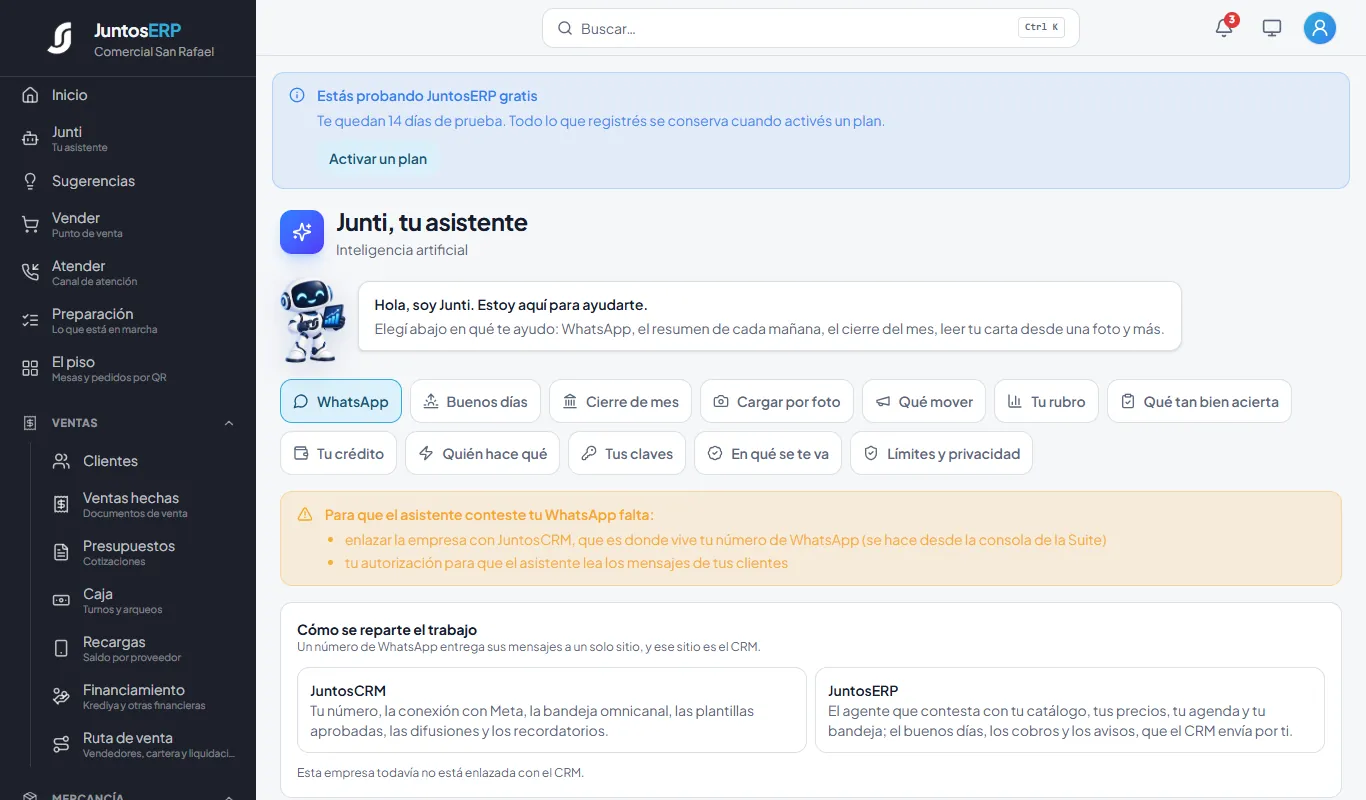1366x800 pixels.
Task: Collapse the VENTAS section chevron
Action: [229, 423]
